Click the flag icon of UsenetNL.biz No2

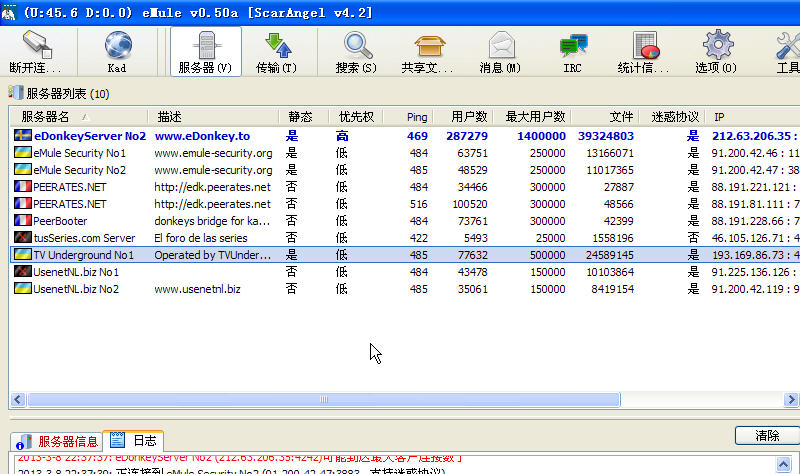(x=22, y=288)
